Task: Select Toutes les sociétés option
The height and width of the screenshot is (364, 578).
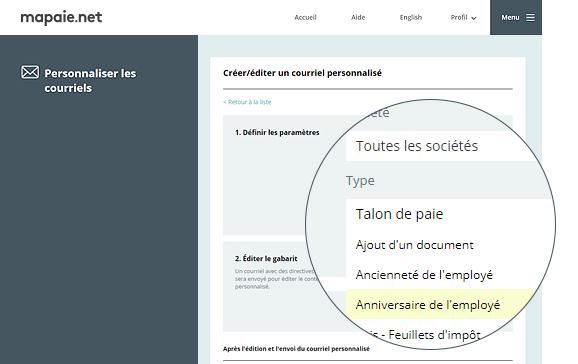Action: pos(417,146)
